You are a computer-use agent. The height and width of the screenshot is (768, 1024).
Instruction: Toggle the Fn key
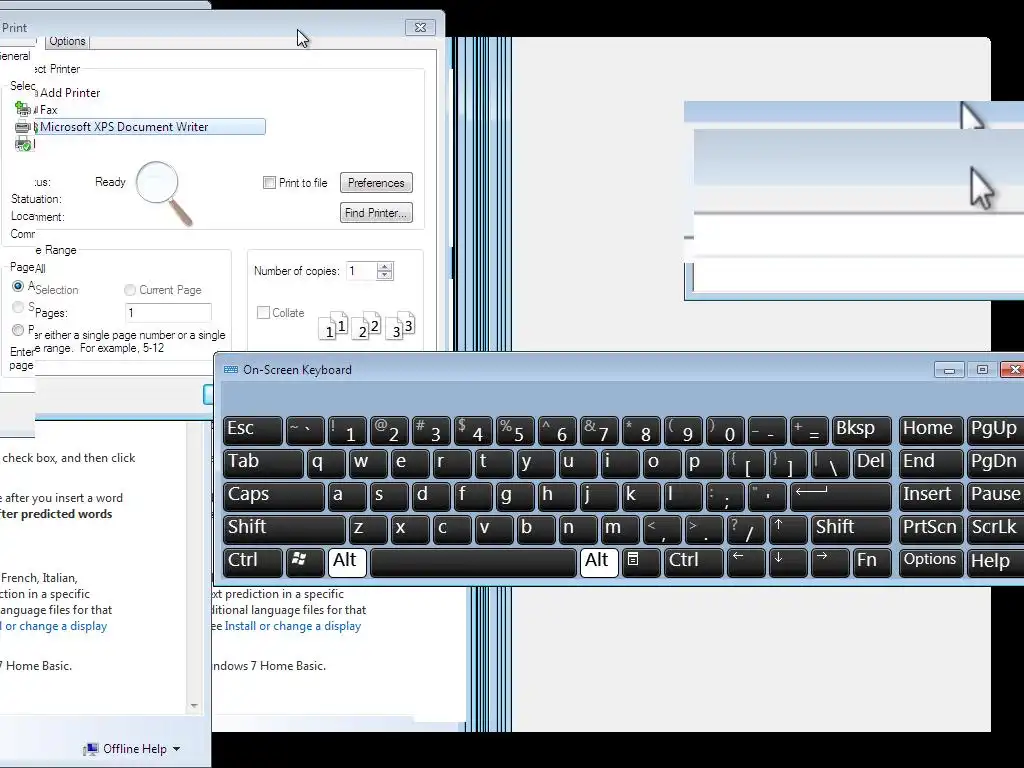click(x=872, y=563)
